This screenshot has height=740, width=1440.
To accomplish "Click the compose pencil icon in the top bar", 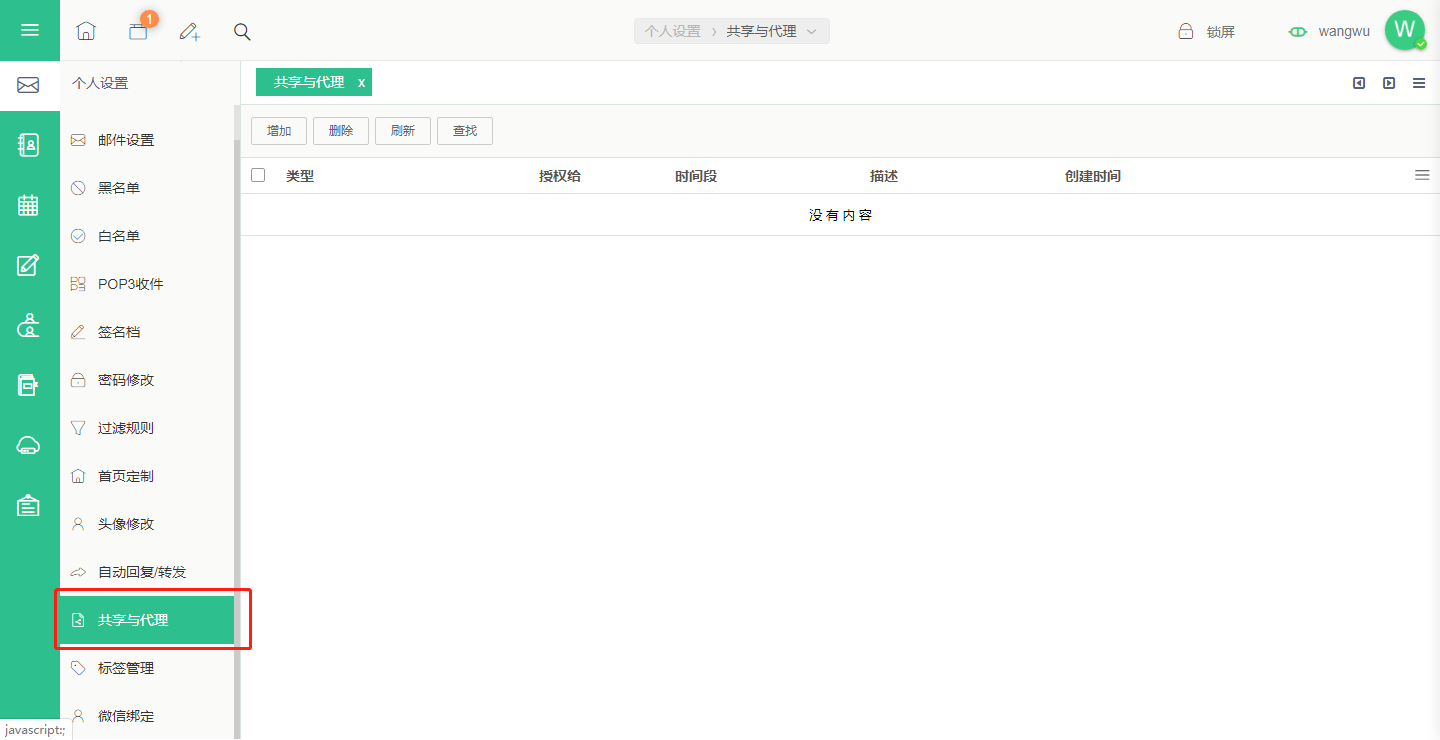I will 190,31.
